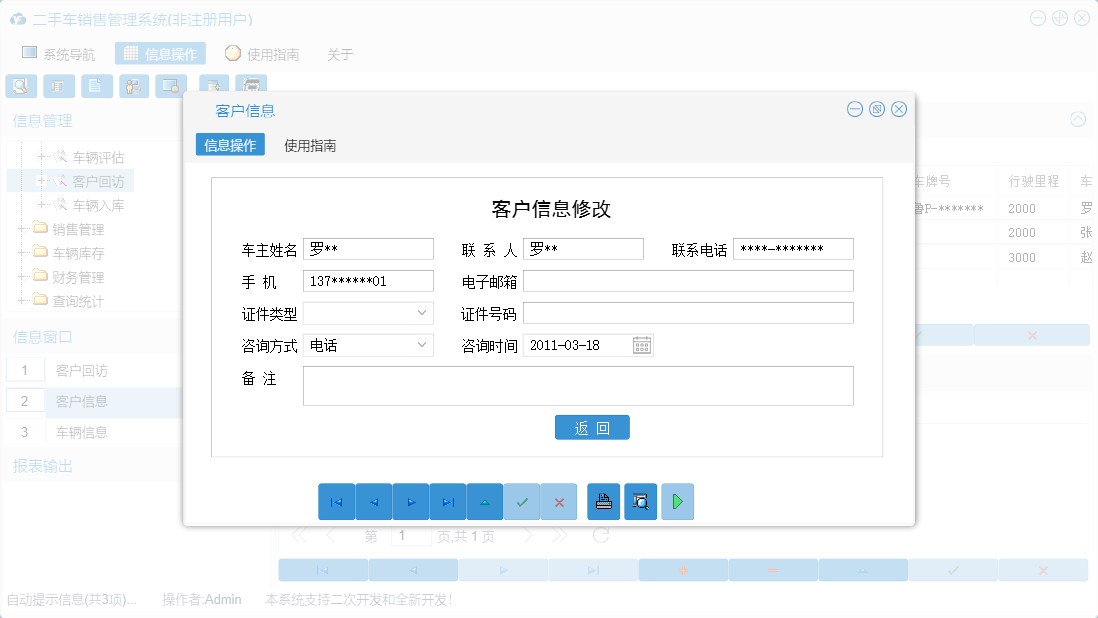The height and width of the screenshot is (618, 1098).
Task: Advance to the next record
Action: click(x=411, y=501)
